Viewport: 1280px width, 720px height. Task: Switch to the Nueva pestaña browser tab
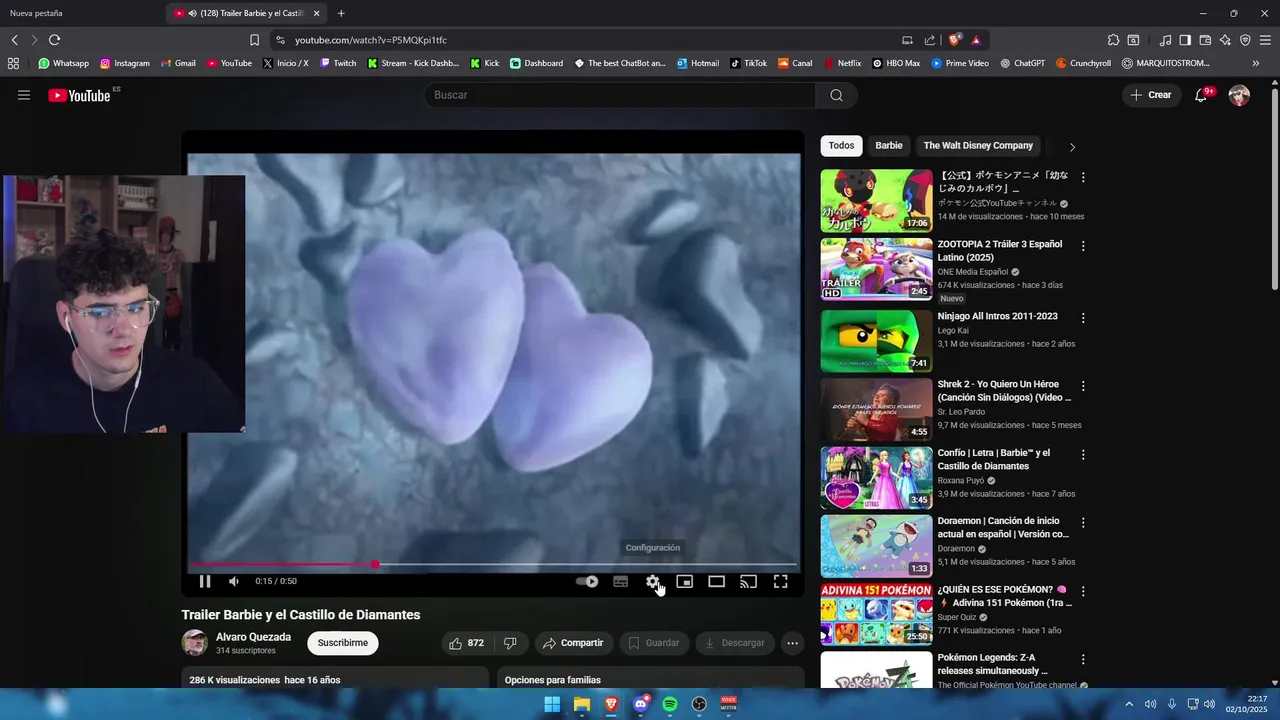tap(36, 13)
